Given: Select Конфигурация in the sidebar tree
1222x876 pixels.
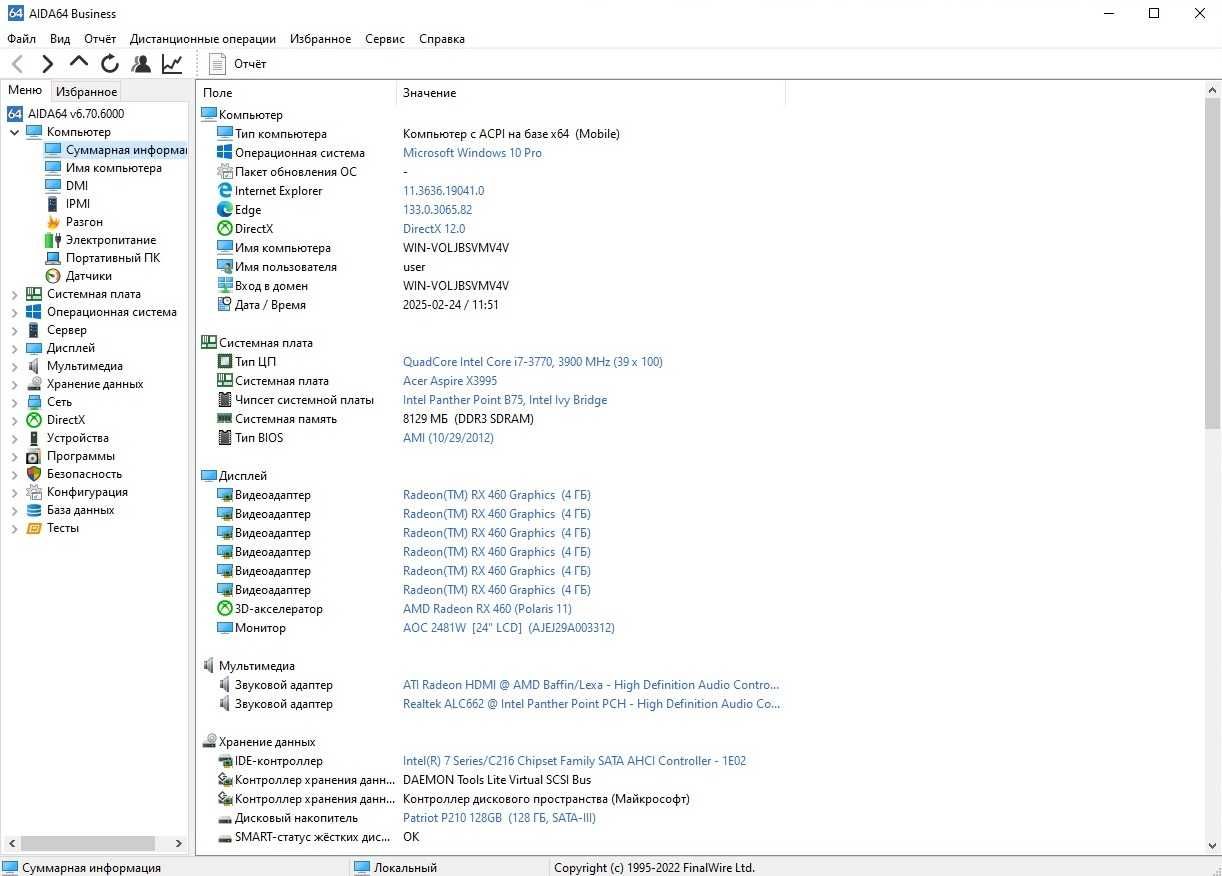Looking at the screenshot, I should tap(87, 492).
